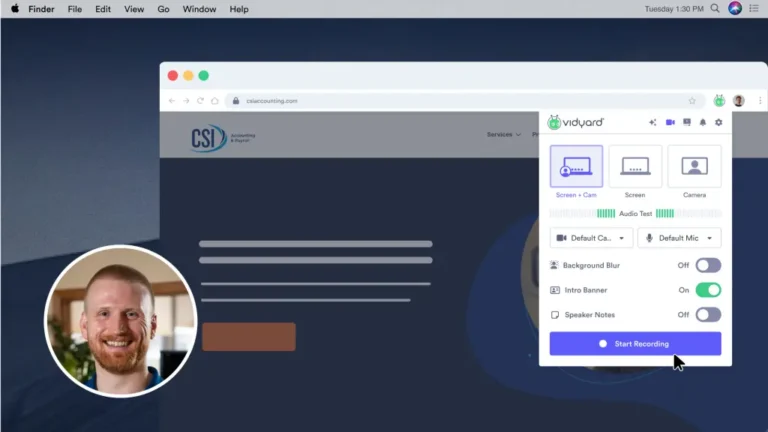Open the Edit menu

click(103, 9)
